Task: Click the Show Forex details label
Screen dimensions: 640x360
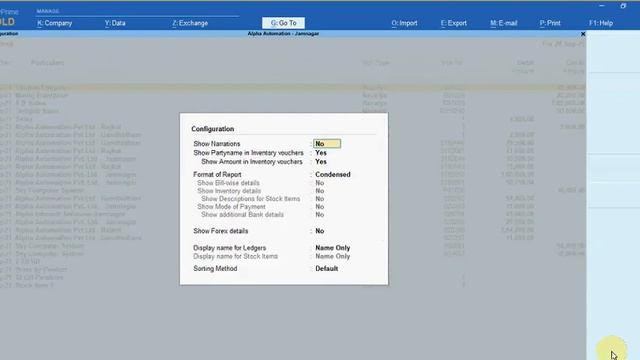Action: pos(220,231)
